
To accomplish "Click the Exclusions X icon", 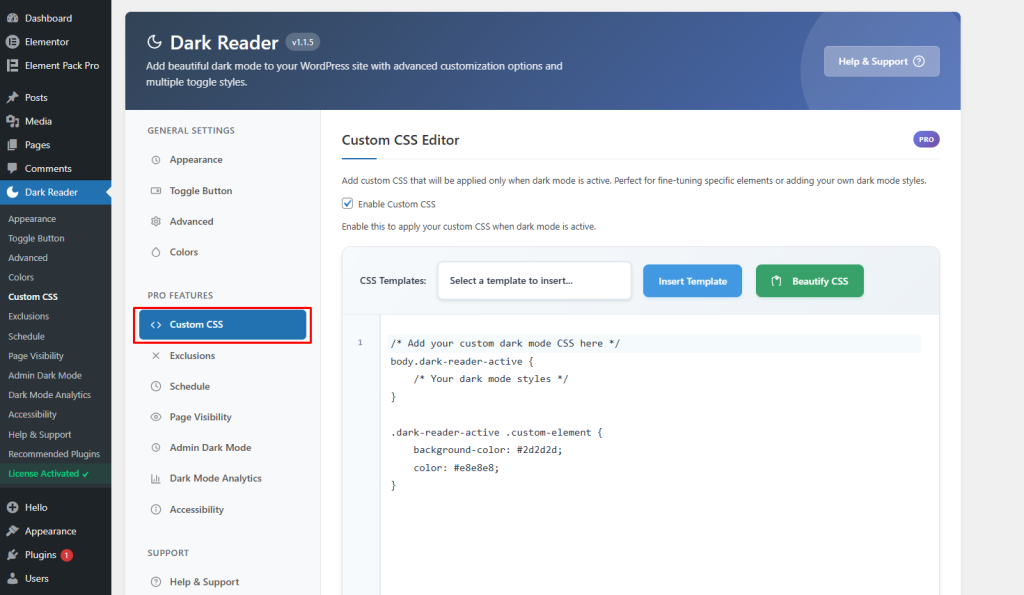I will [155, 356].
